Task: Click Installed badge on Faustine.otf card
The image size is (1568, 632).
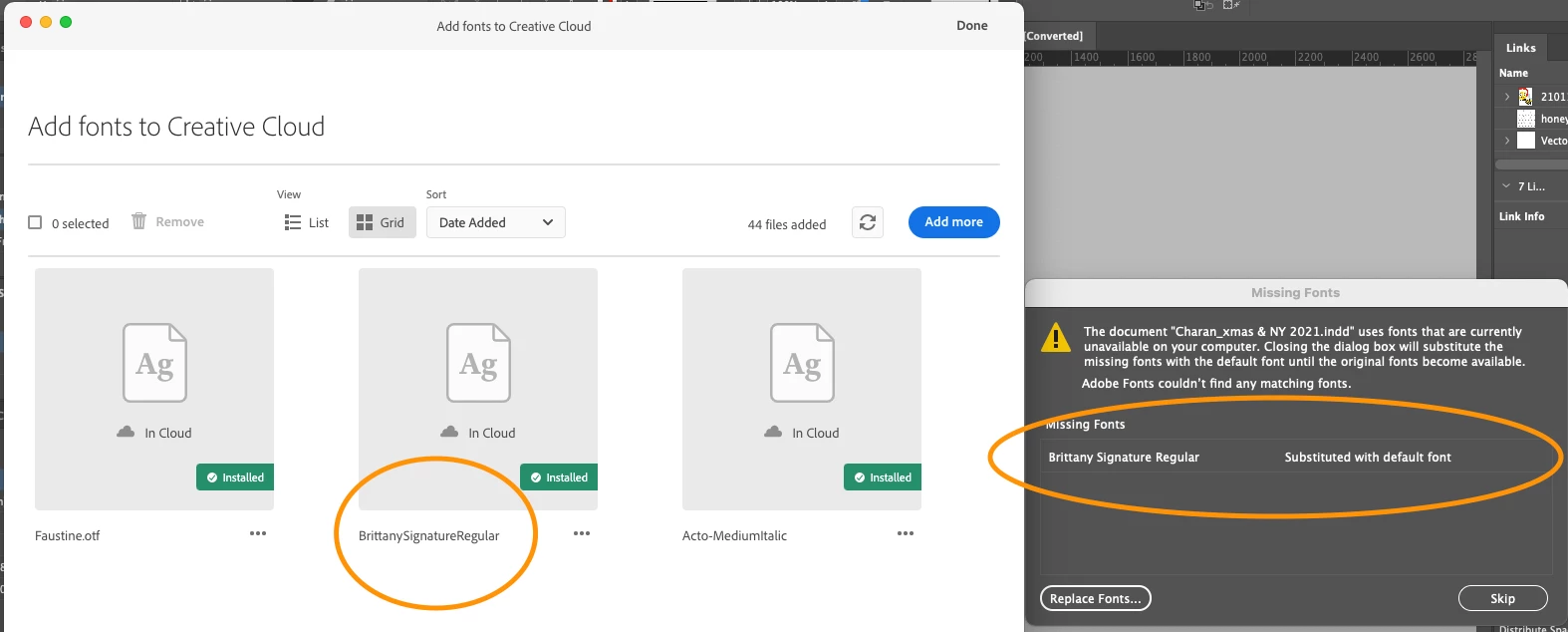Action: 235,477
